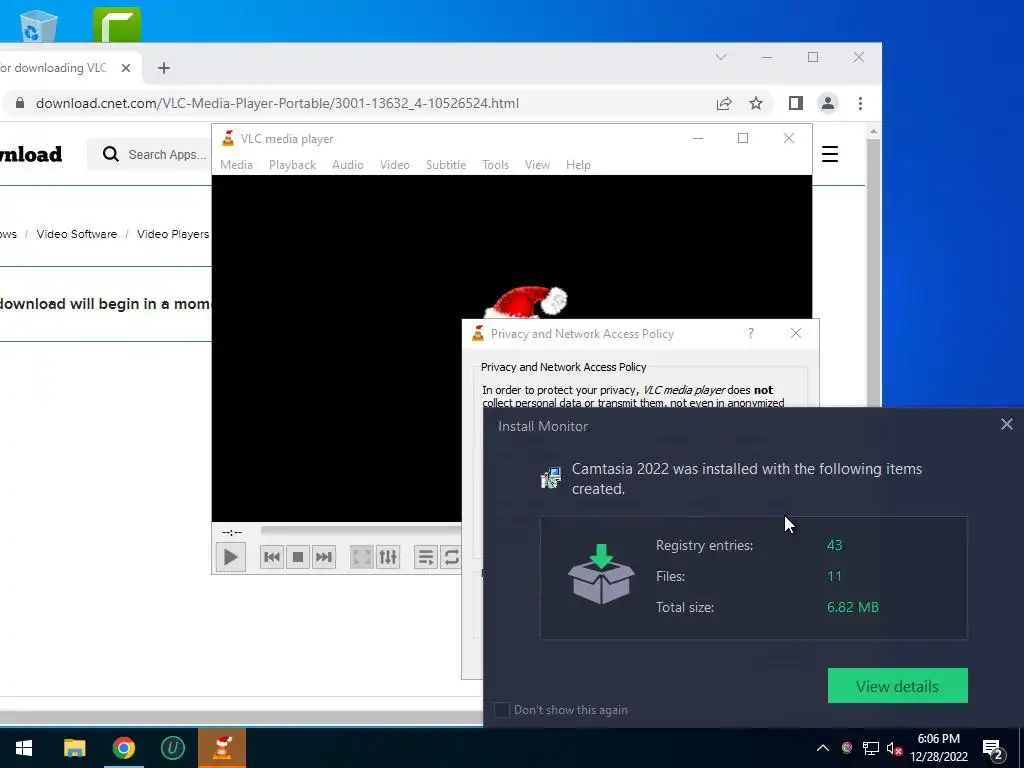
Task: Open VLC Media menu
Action: tap(236, 165)
